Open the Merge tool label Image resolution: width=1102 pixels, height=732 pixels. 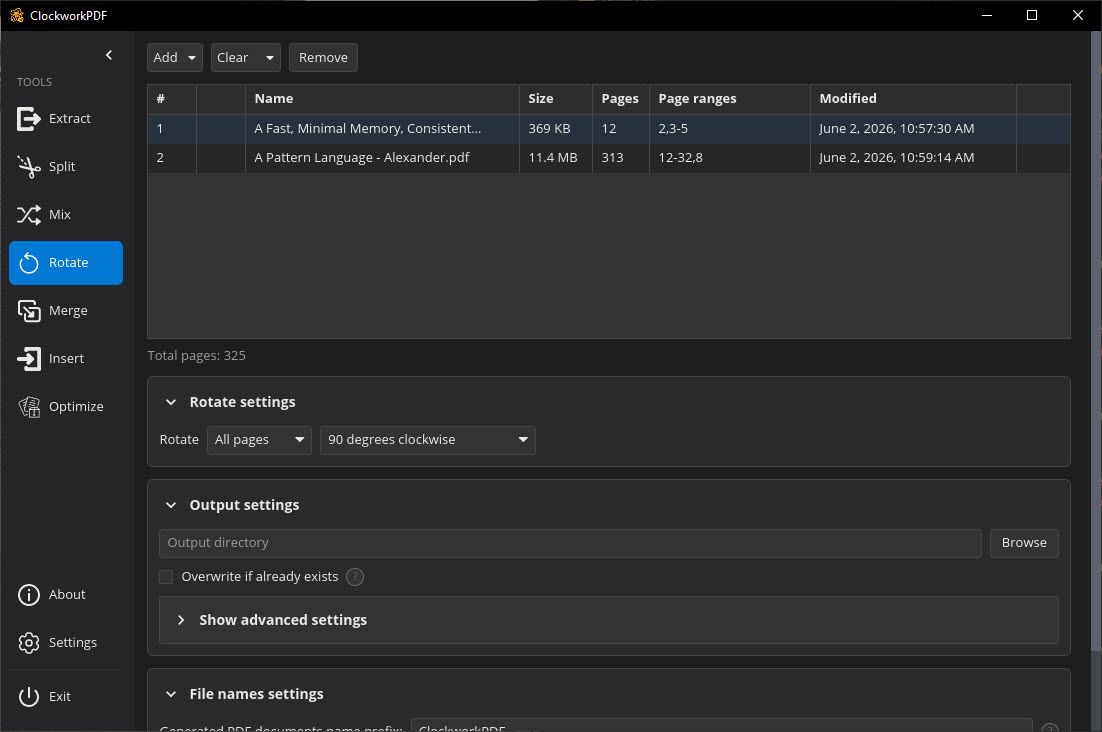68,311
